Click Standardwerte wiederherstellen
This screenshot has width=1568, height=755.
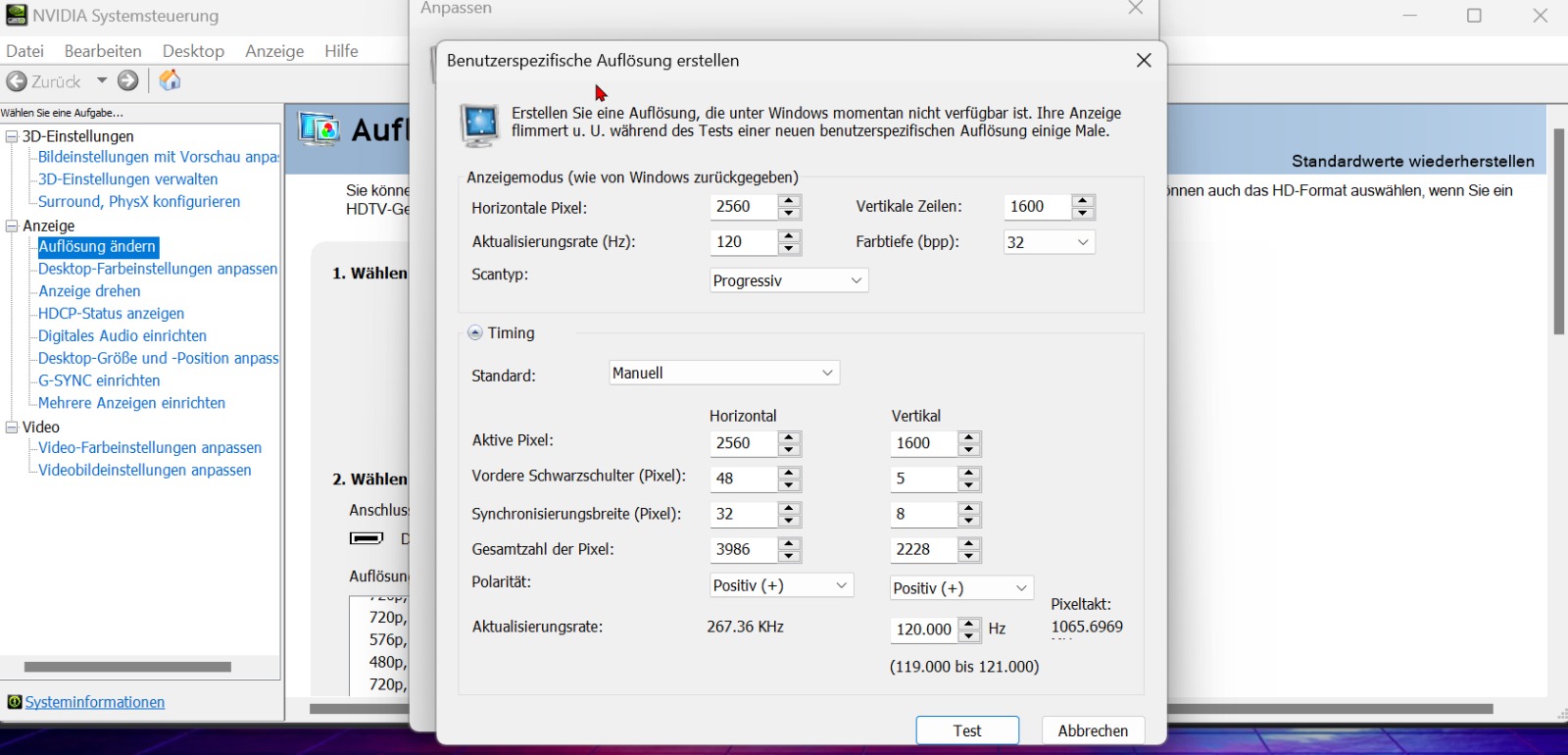[x=1412, y=161]
